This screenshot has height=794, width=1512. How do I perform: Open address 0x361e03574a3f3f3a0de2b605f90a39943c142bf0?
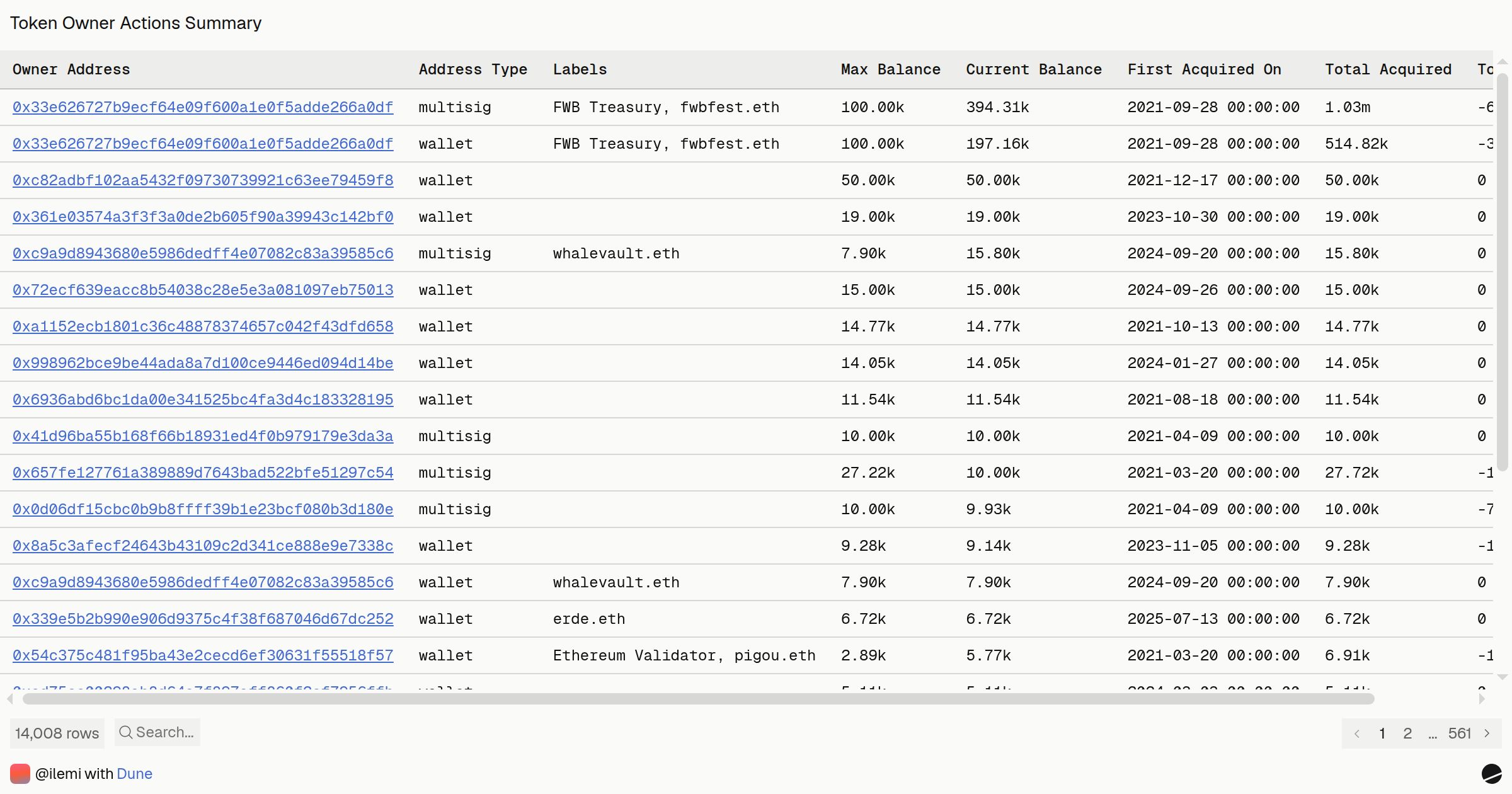[x=203, y=217]
